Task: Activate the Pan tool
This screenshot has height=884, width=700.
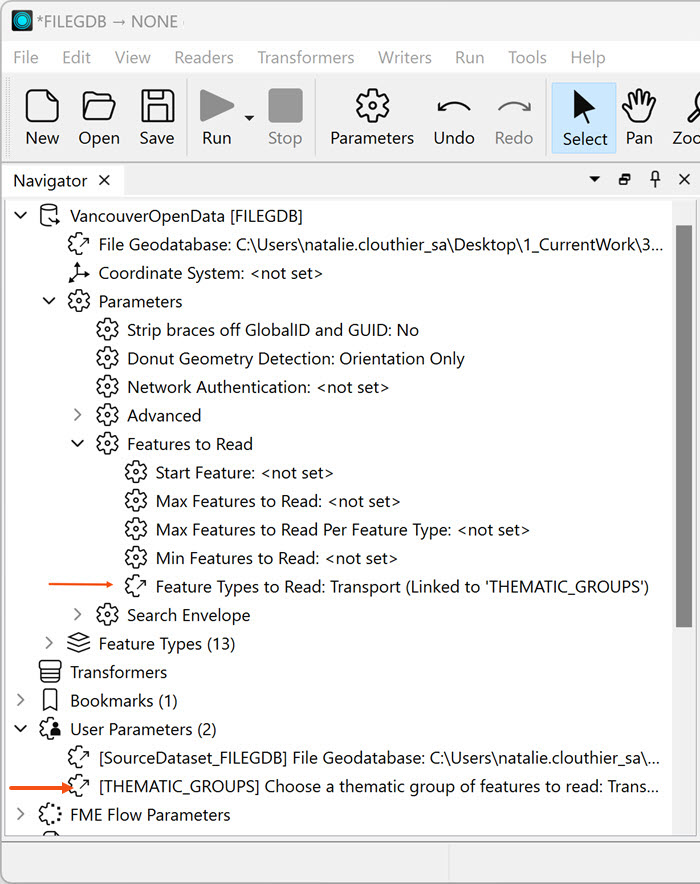Action: [639, 118]
